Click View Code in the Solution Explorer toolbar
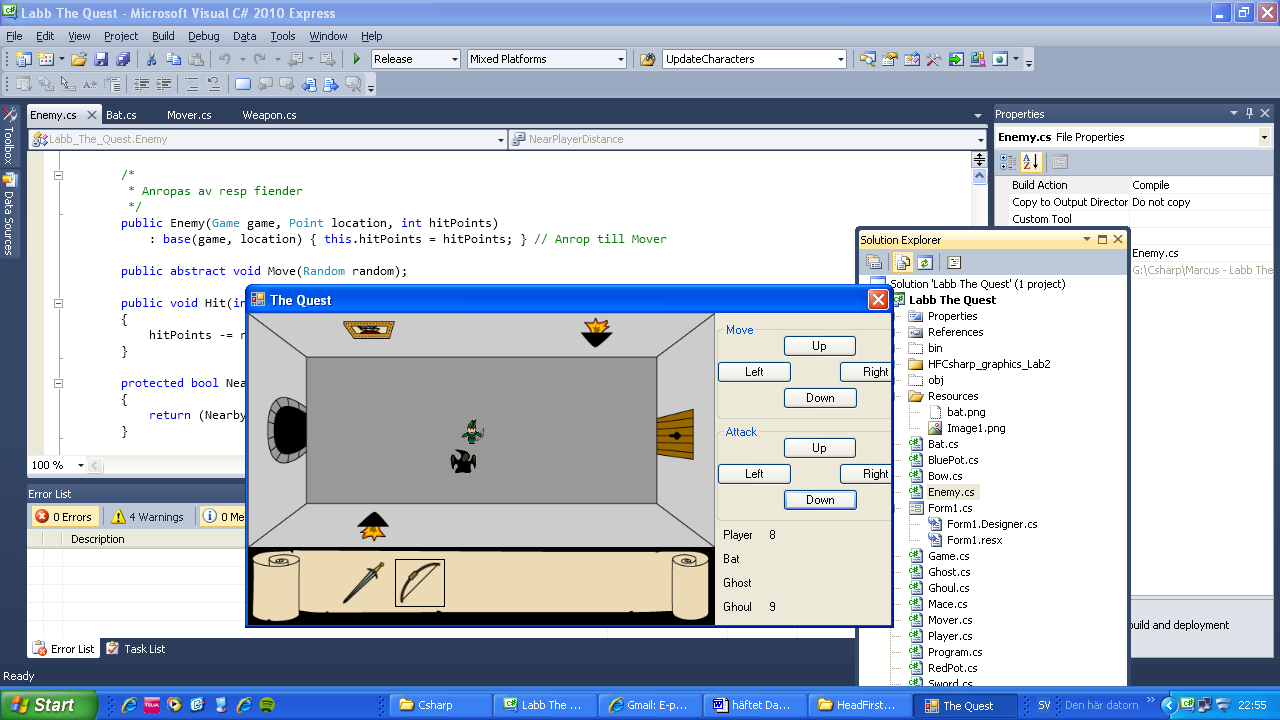The image size is (1280, 720). (953, 262)
